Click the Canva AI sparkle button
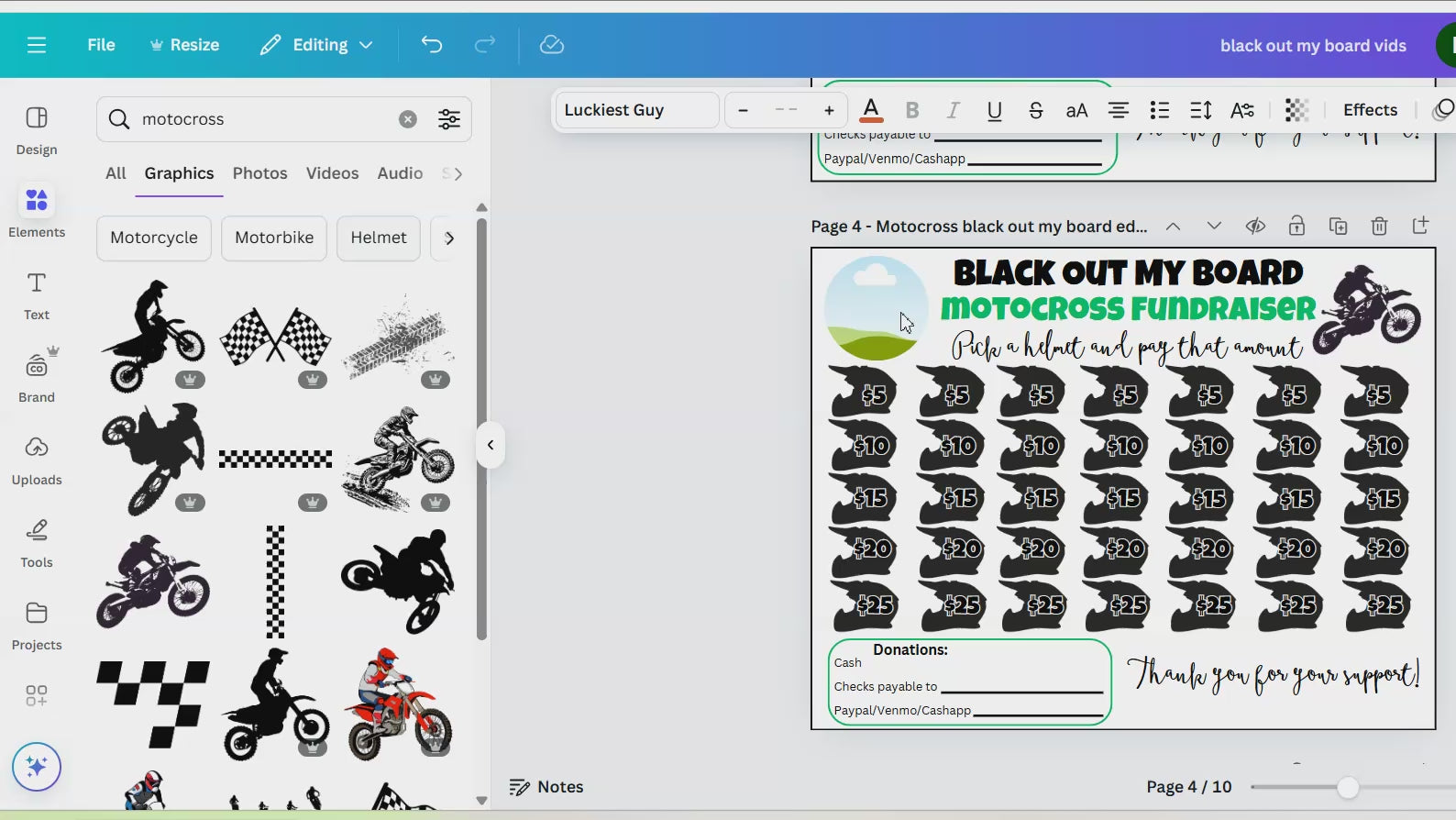This screenshot has width=1456, height=820. point(37,767)
